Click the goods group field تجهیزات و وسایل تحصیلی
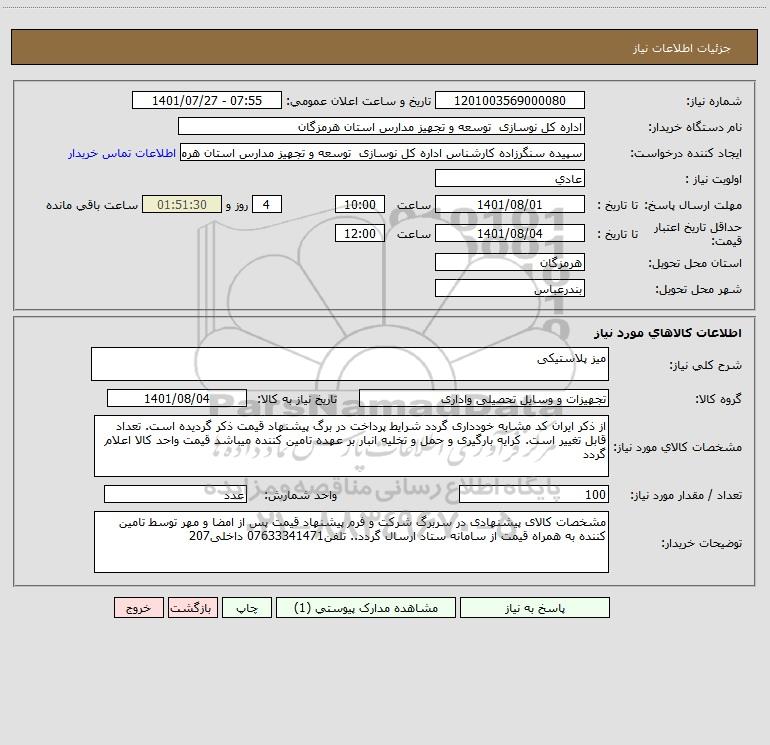The width and height of the screenshot is (770, 745). (x=484, y=399)
